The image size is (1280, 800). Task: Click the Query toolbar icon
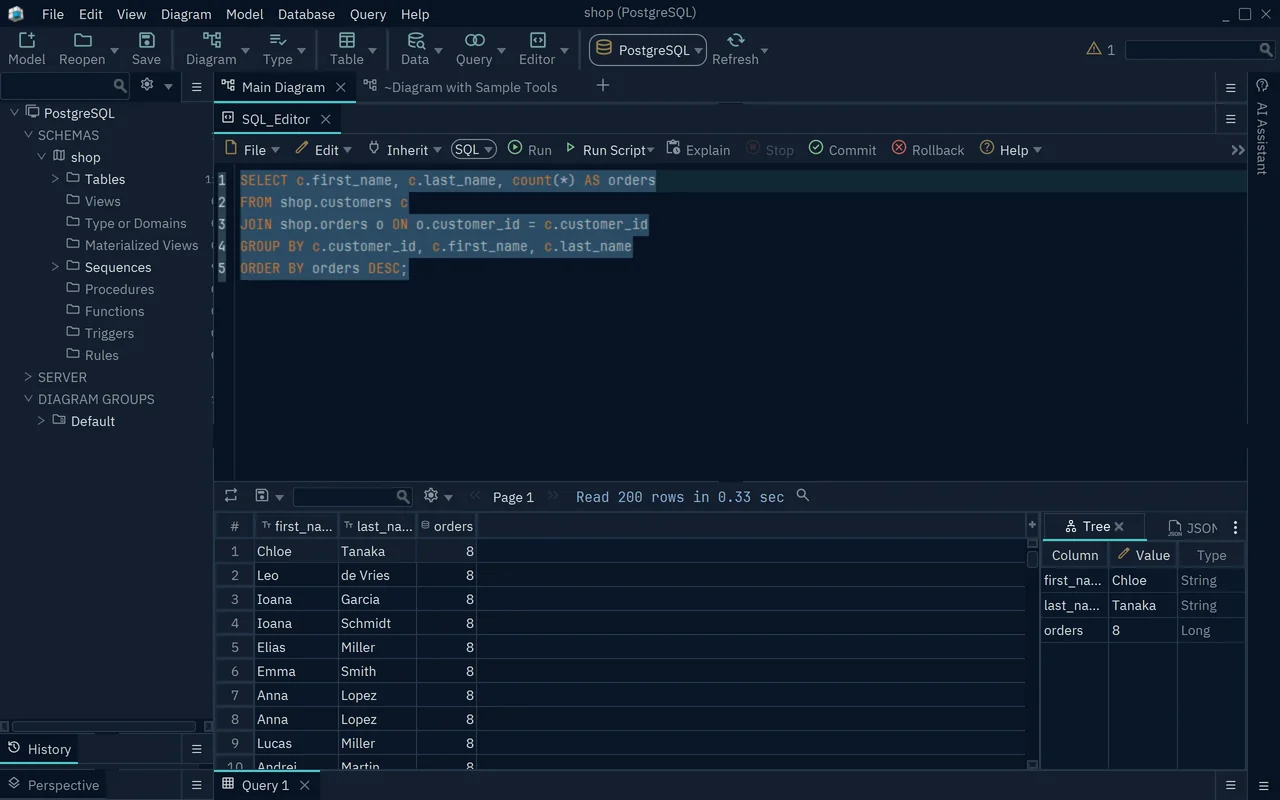pyautogui.click(x=474, y=48)
